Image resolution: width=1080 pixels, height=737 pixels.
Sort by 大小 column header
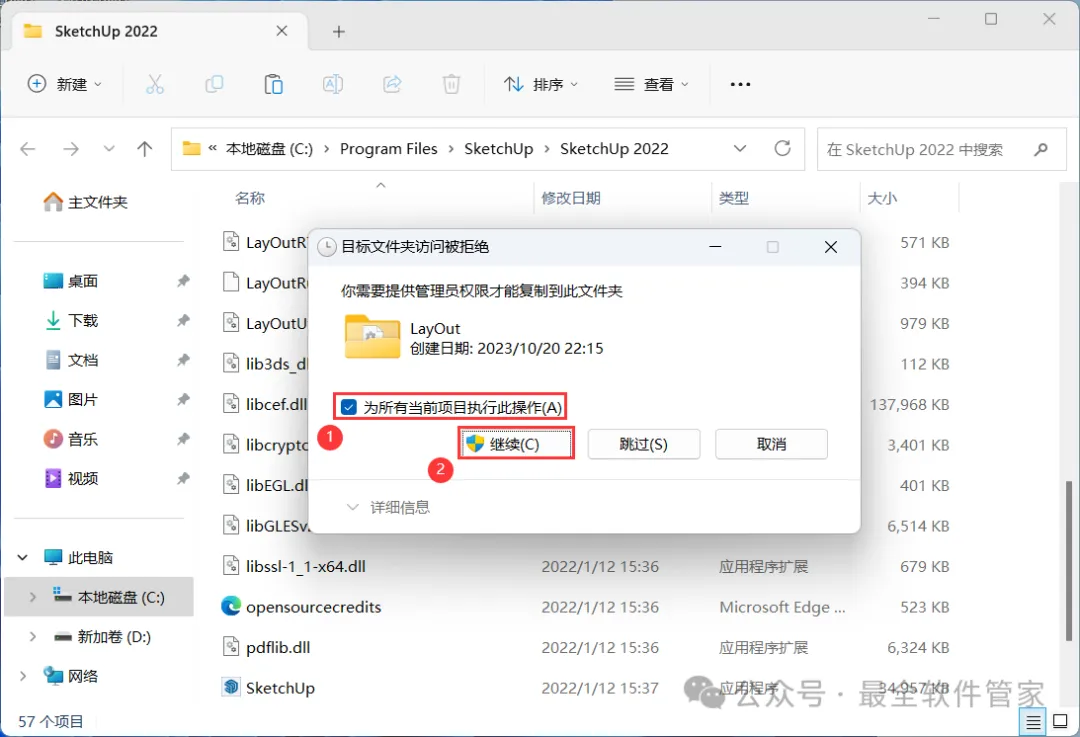coord(882,198)
